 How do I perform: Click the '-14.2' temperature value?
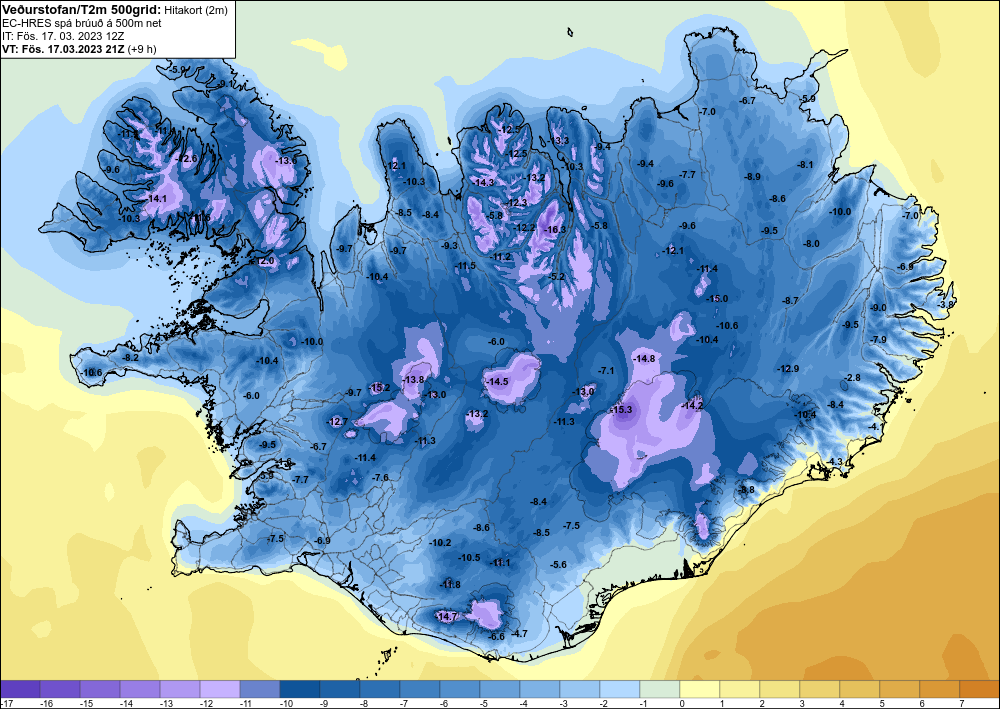(x=692, y=406)
